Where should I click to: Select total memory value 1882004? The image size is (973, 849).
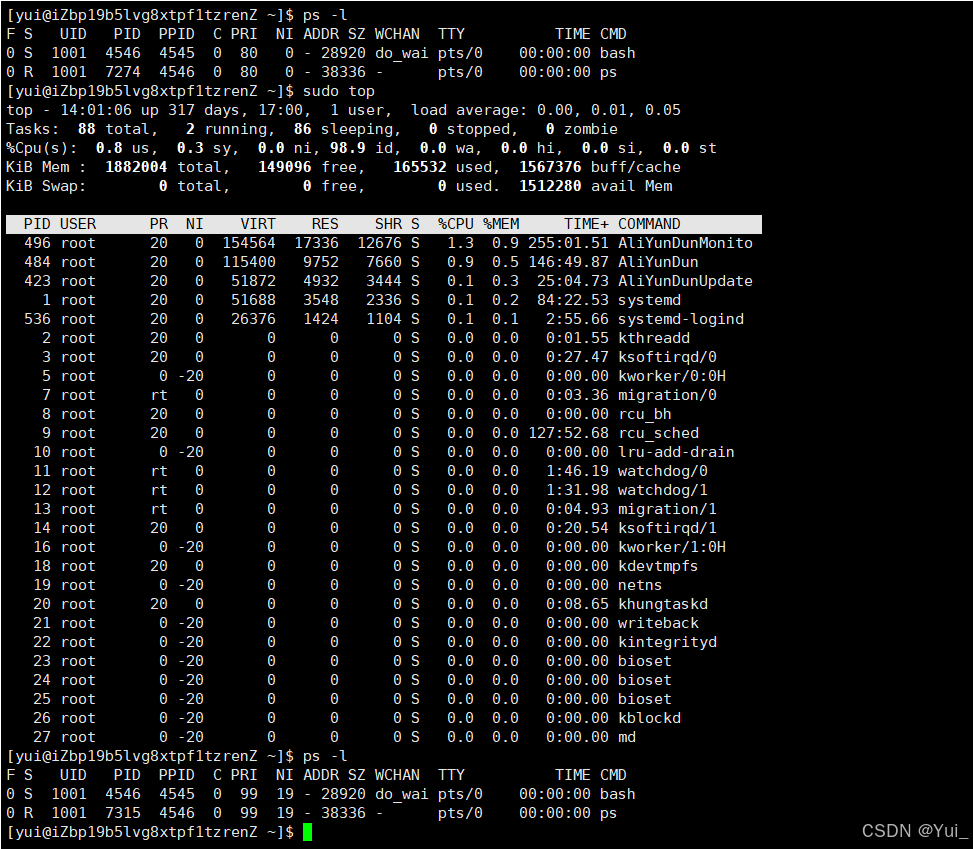(136, 167)
